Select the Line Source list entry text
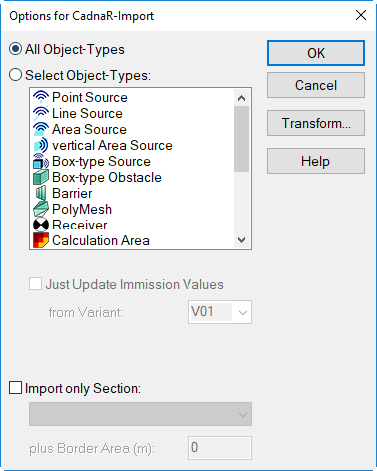 click(87, 113)
